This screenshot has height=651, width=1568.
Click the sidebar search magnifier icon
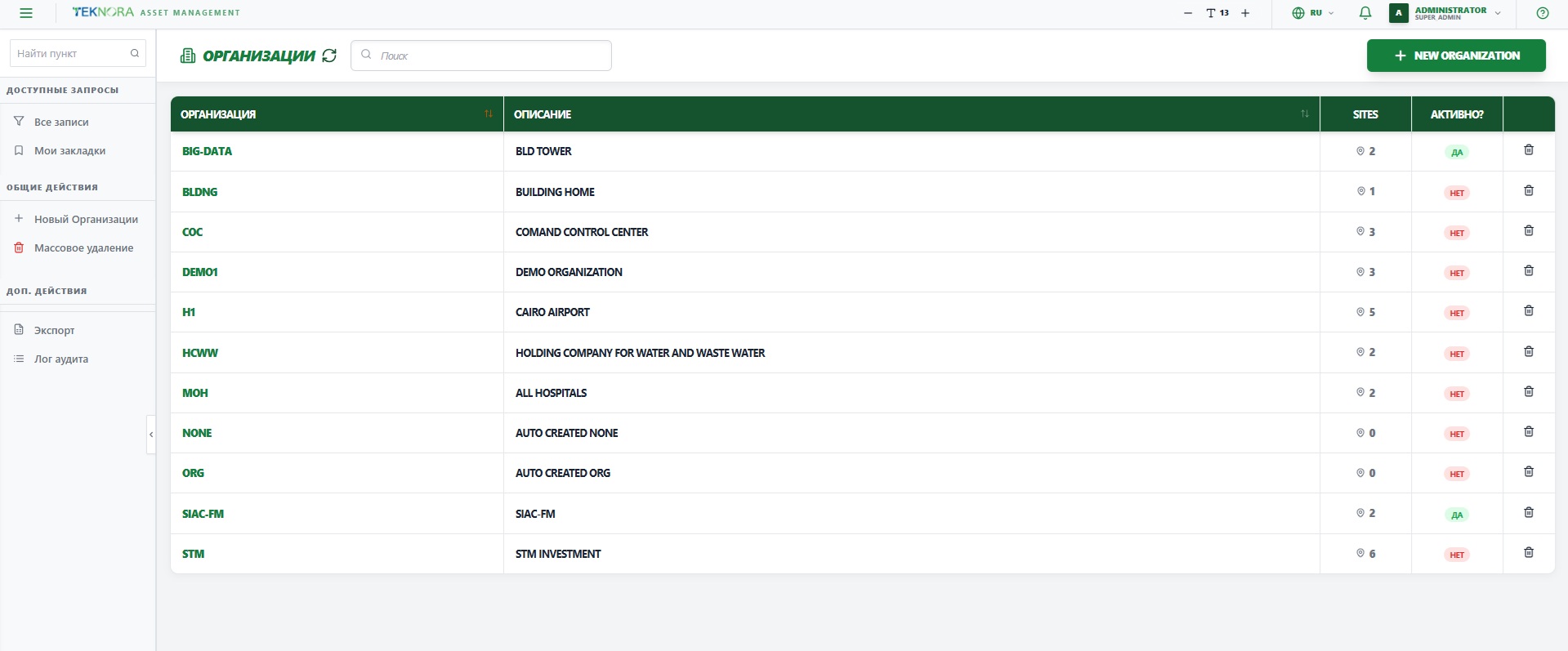pyautogui.click(x=135, y=53)
